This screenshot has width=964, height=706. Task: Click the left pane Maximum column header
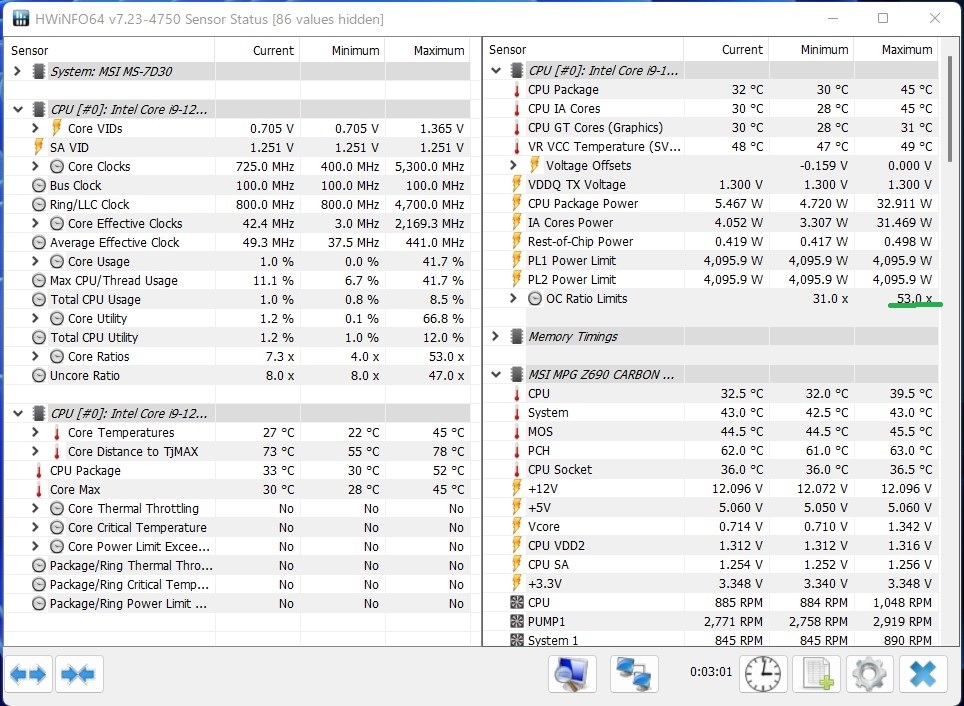[427, 50]
